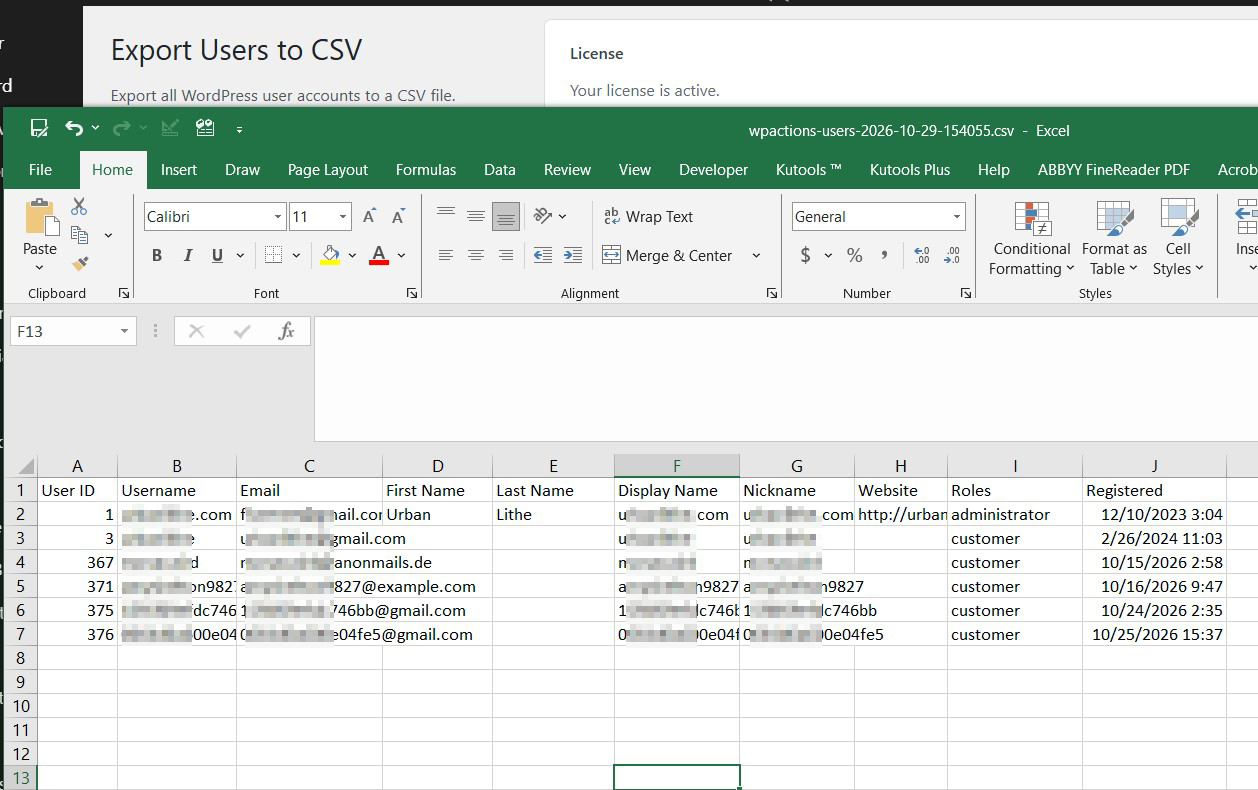Screen dimensions: 1258x790
Task: Click the Cut scissors icon
Action: pyautogui.click(x=79, y=207)
